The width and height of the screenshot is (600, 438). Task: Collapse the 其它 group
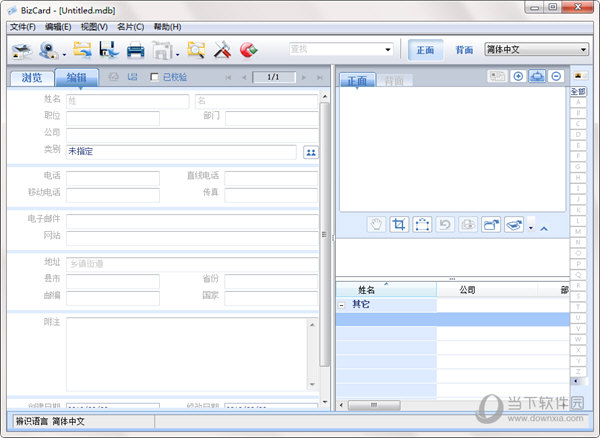coord(342,305)
